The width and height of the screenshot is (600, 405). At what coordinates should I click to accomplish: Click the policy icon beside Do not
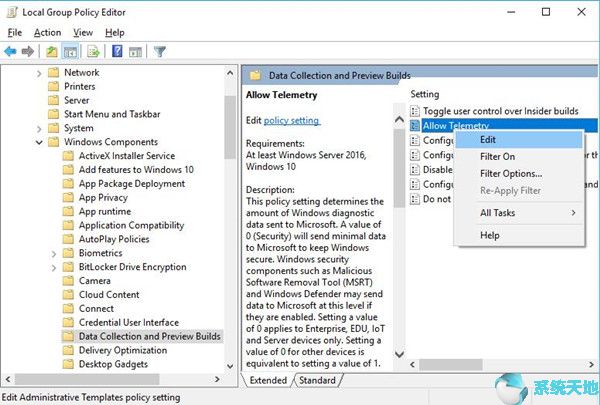tap(414, 199)
